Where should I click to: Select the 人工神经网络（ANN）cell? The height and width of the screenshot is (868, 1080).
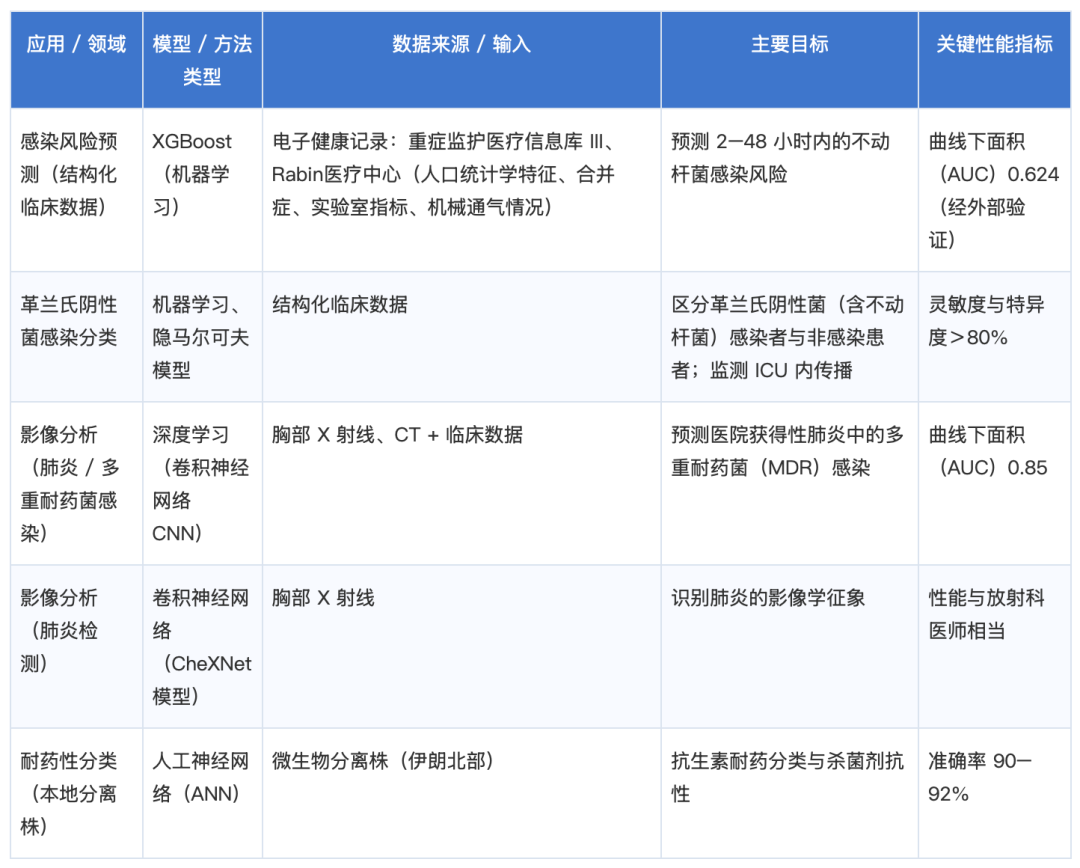(202, 793)
